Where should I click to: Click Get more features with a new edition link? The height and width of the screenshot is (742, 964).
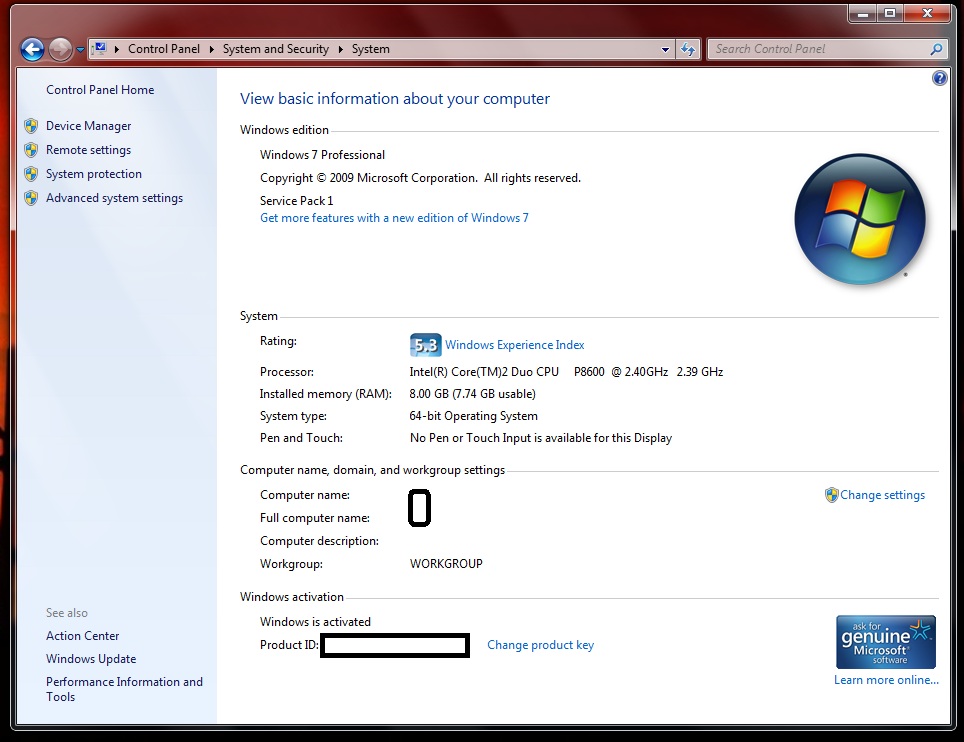pos(394,218)
